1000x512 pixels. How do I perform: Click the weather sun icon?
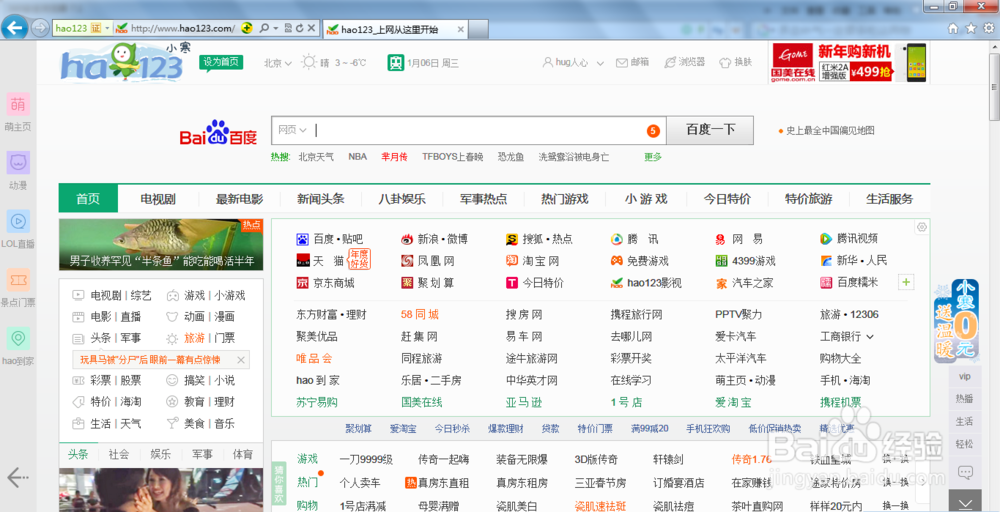pos(309,62)
